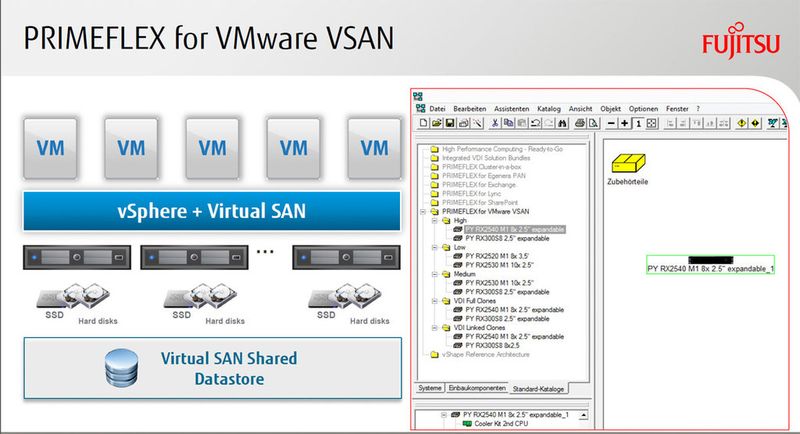
Task: Collapse the VDI Linked Clones folder
Action: 435,328
